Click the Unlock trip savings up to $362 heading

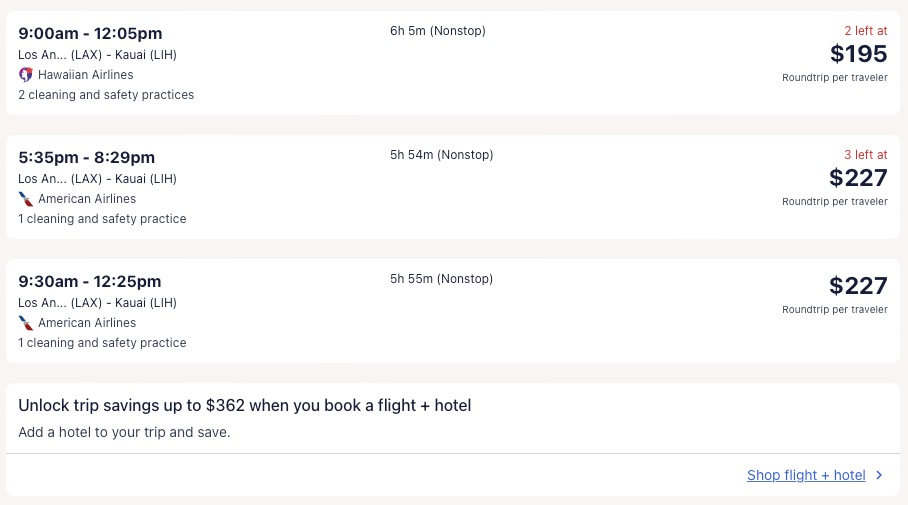[245, 405]
